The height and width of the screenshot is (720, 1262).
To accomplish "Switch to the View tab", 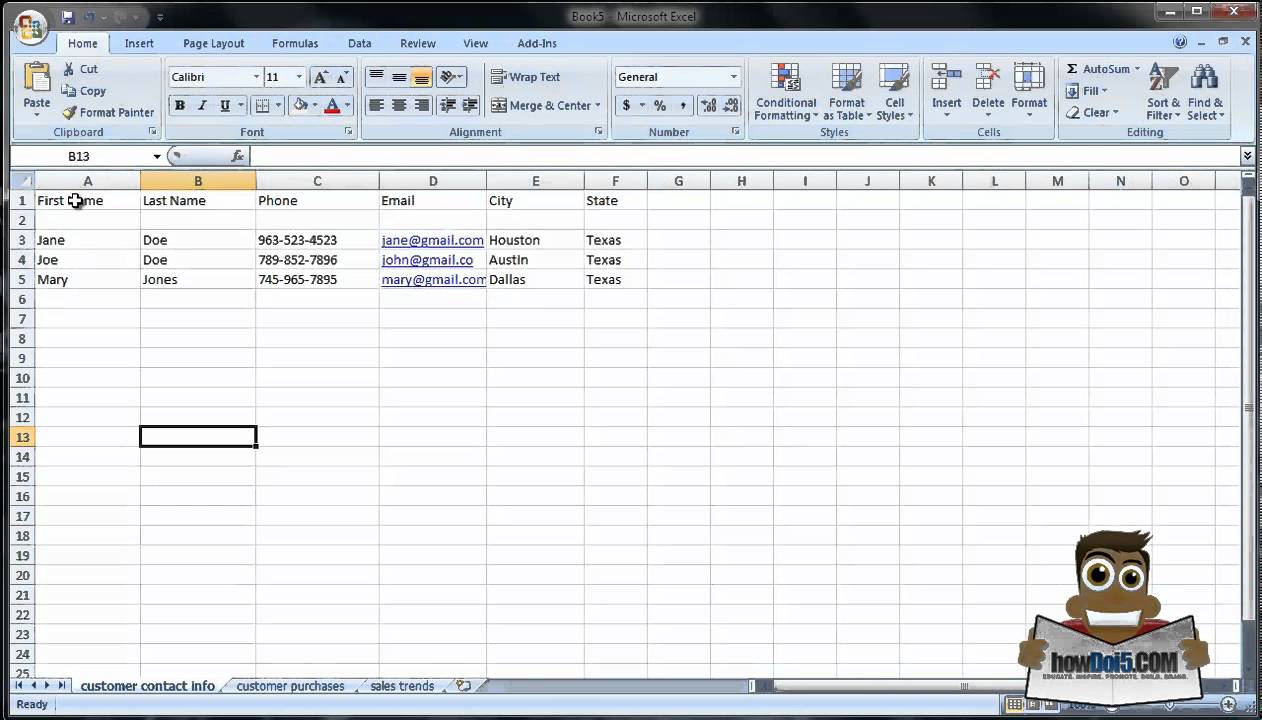I will tap(476, 44).
